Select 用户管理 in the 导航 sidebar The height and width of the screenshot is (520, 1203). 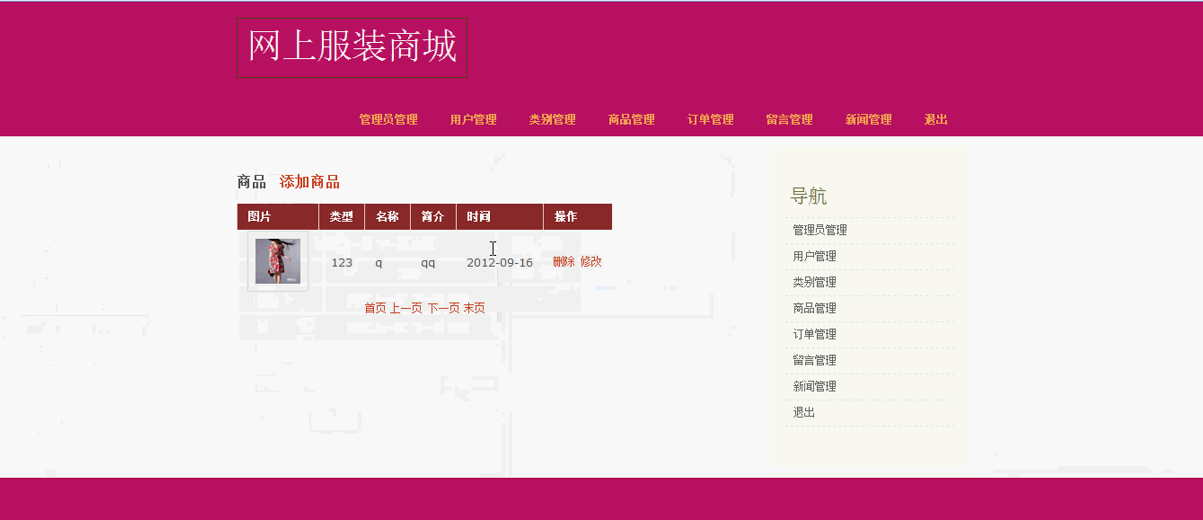814,256
